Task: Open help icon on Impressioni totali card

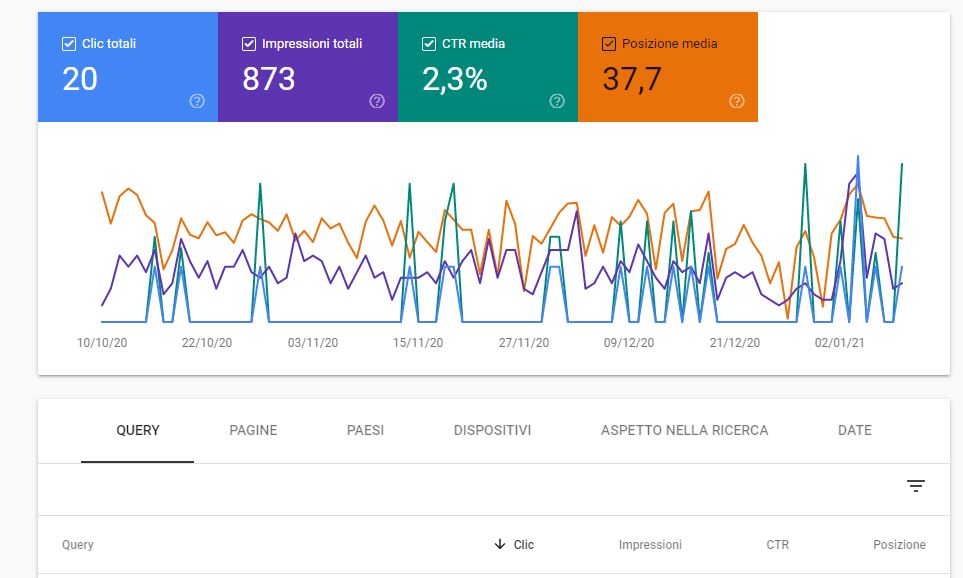Action: point(376,101)
